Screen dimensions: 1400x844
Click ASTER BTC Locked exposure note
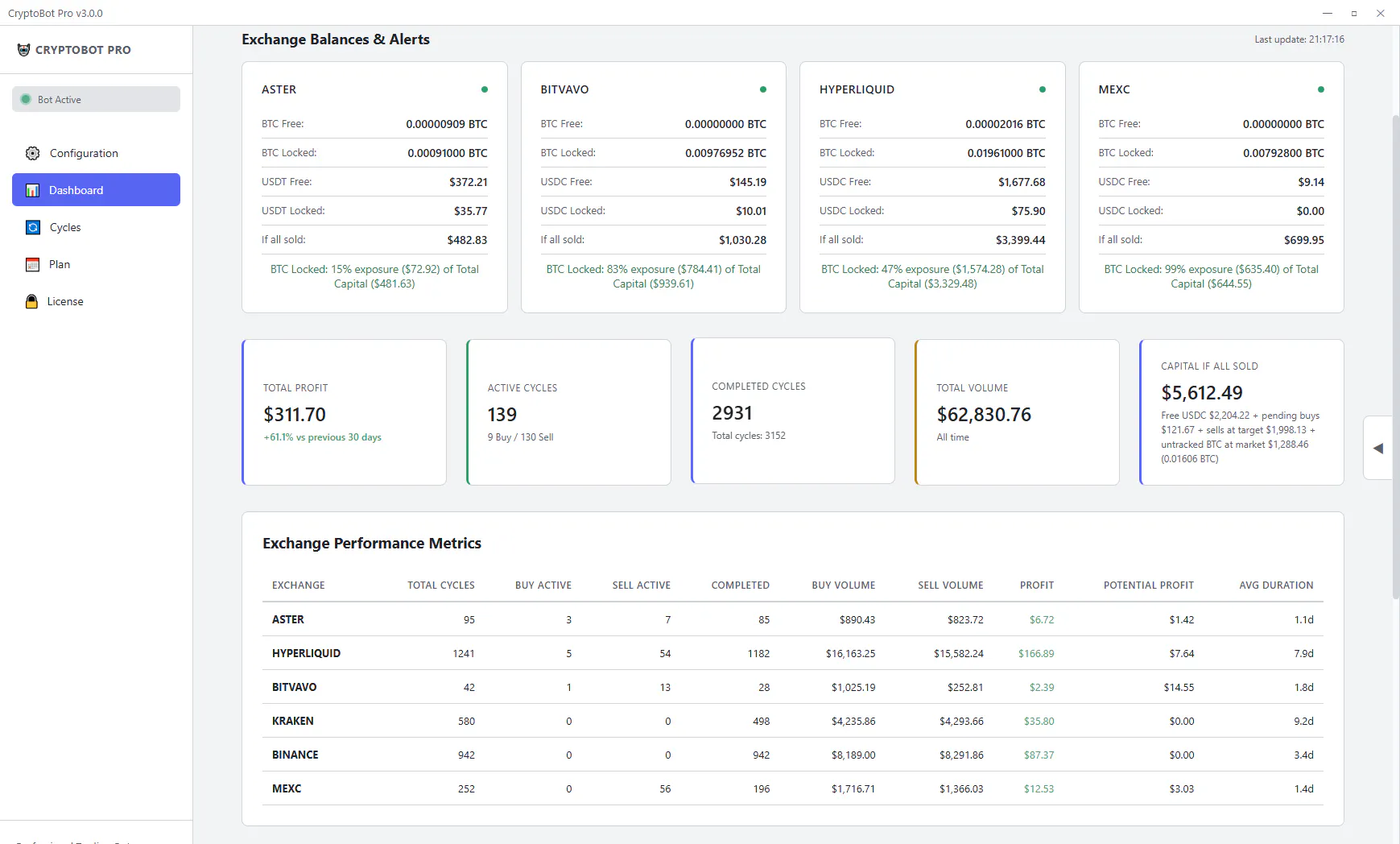pyautogui.click(x=374, y=276)
